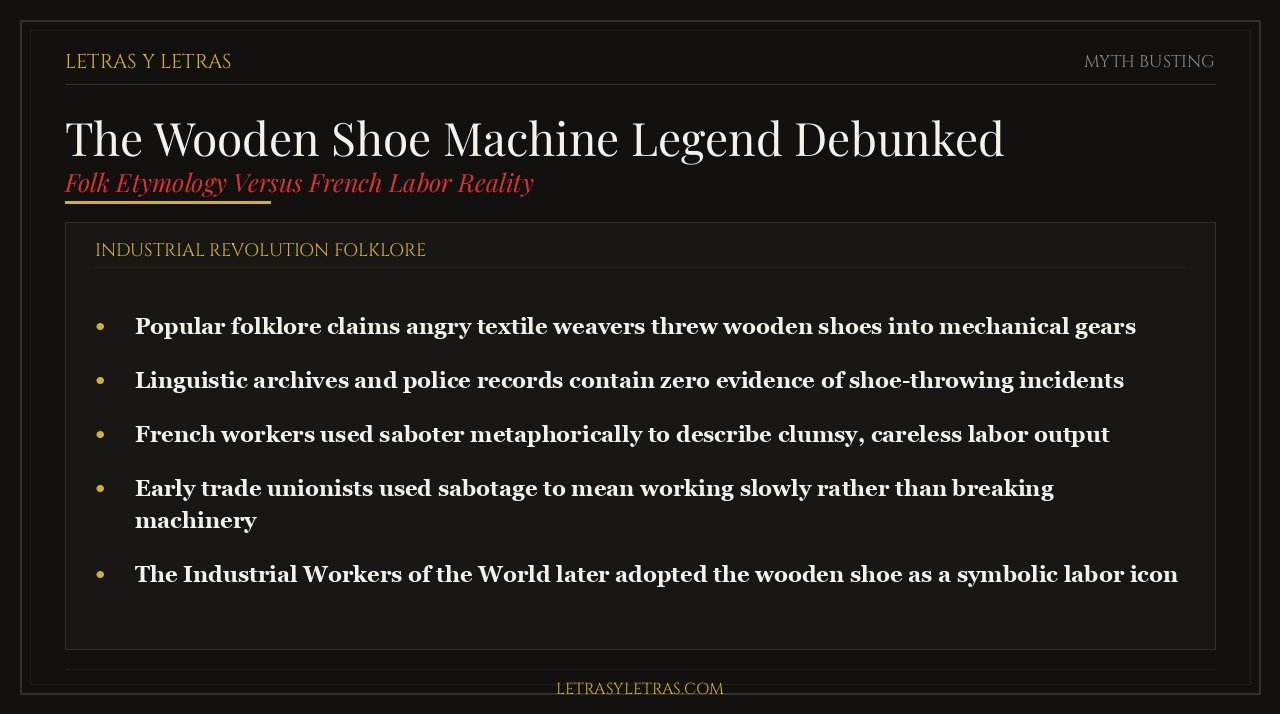This screenshot has width=1280, height=714.
Task: Select the bullet about linguistic archives and police records
Action: click(629, 381)
